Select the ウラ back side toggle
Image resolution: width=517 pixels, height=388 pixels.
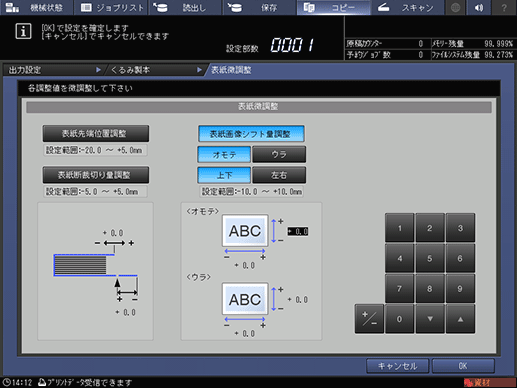click(279, 155)
